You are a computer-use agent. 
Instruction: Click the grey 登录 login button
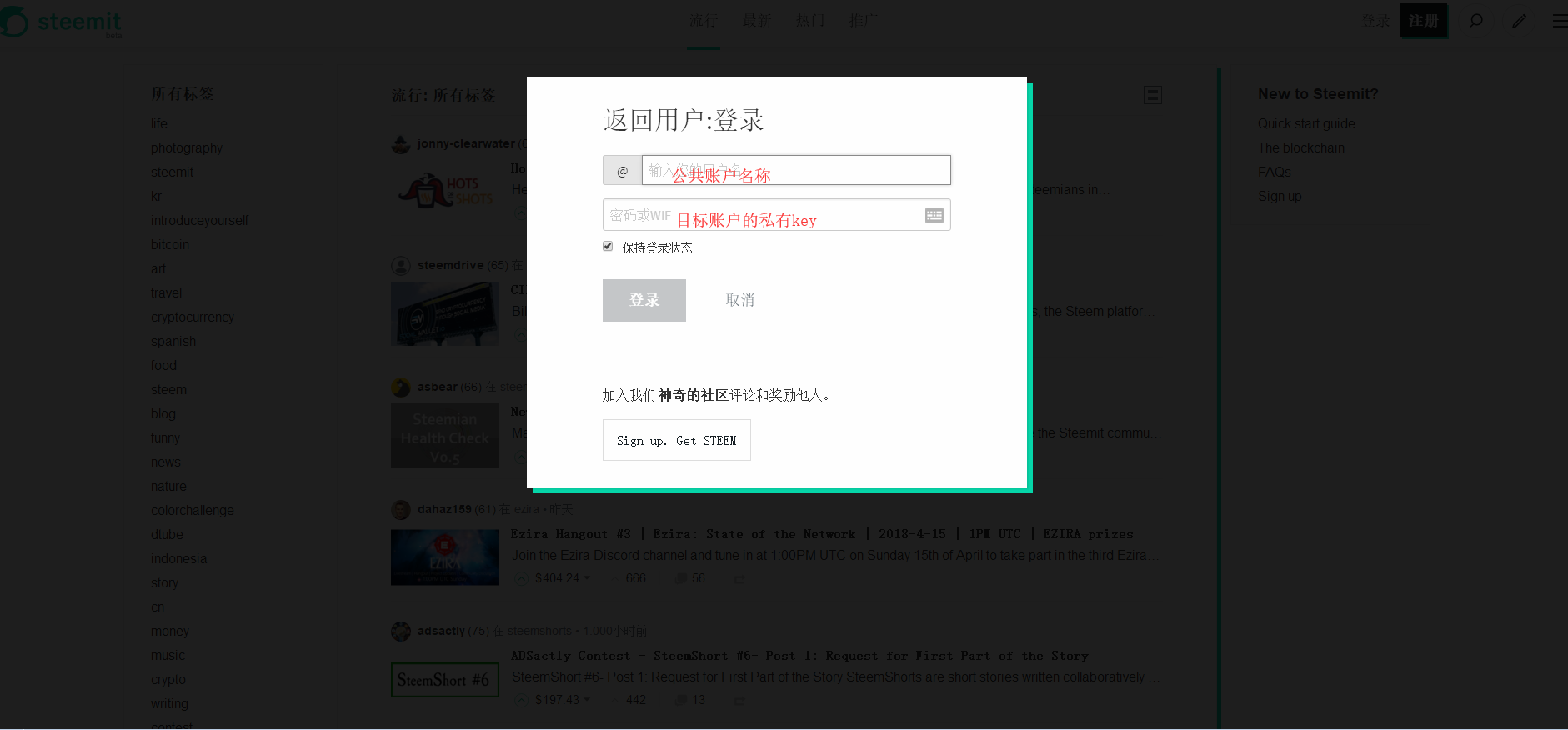[x=644, y=300]
